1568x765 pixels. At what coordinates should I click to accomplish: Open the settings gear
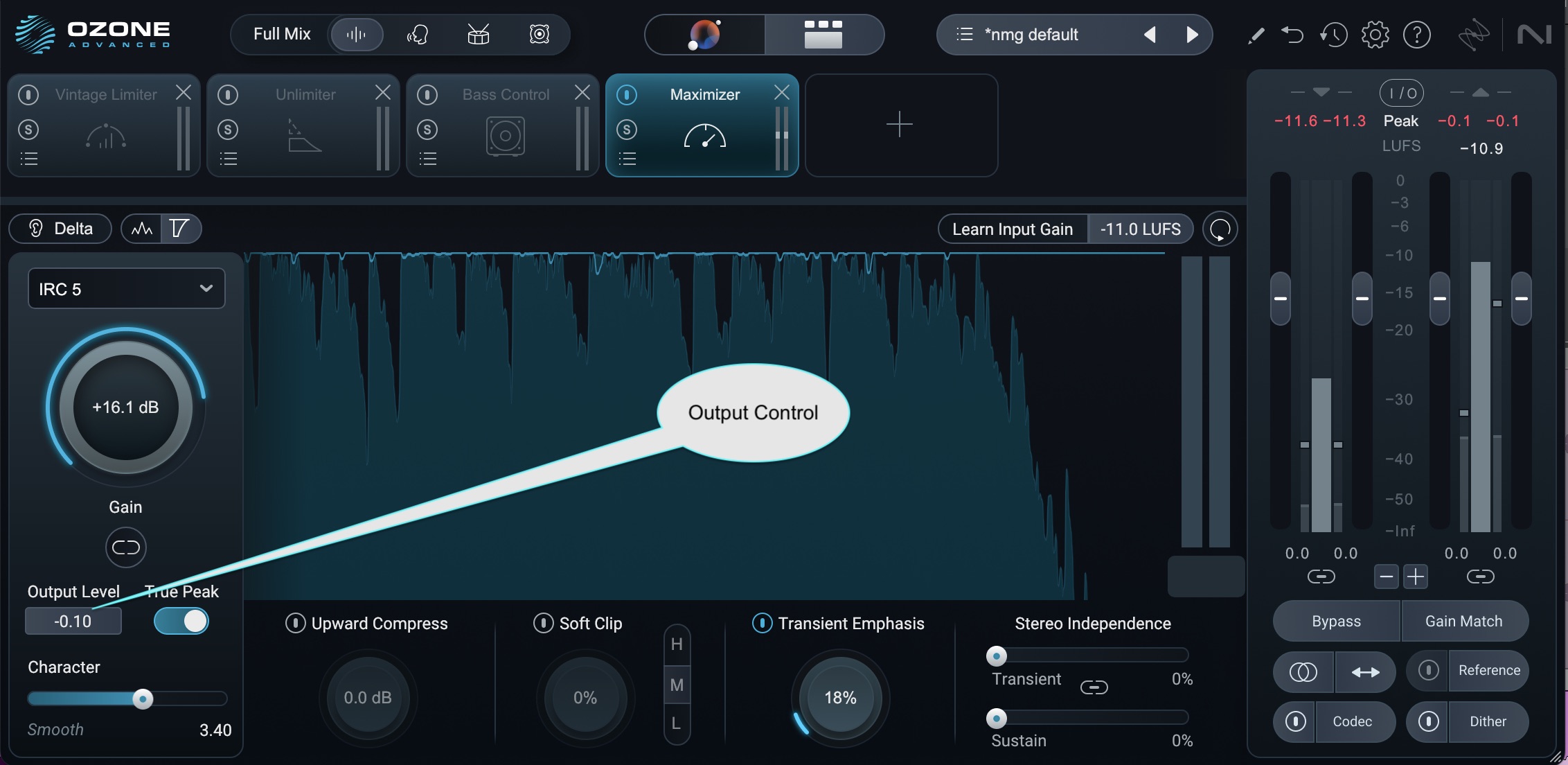1375,35
